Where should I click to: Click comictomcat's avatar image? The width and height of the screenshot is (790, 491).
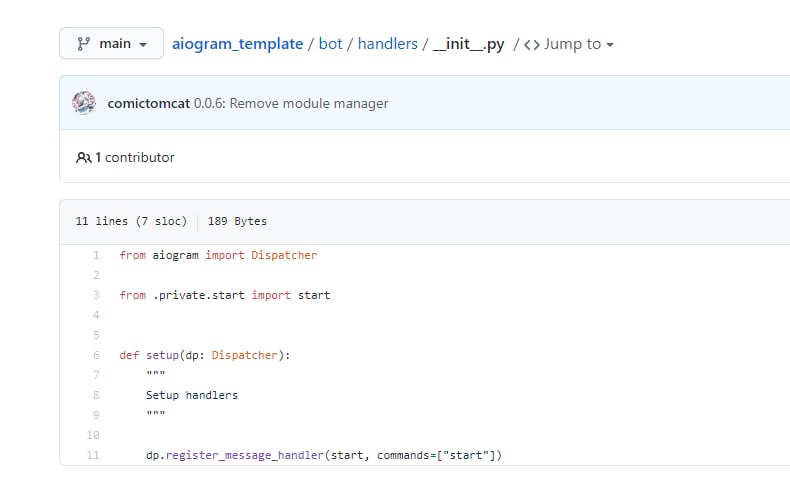tap(85, 103)
